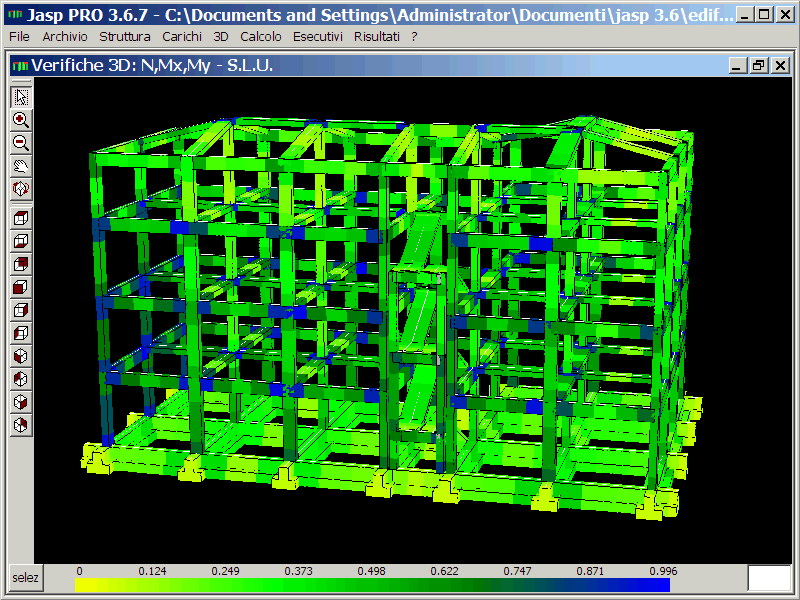The height and width of the screenshot is (600, 800).
Task: Activate the hand pan tool
Action: (x=21, y=165)
